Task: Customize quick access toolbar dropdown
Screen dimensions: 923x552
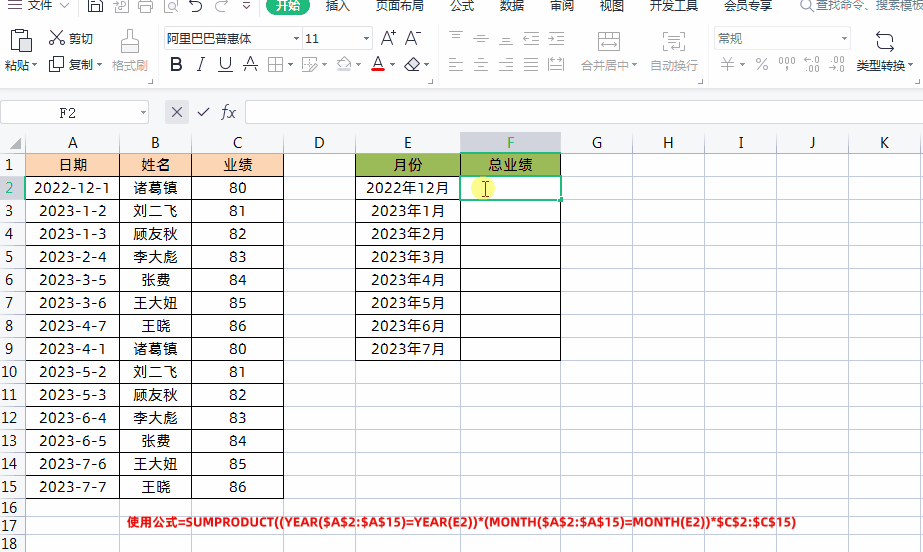Action: tap(247, 6)
